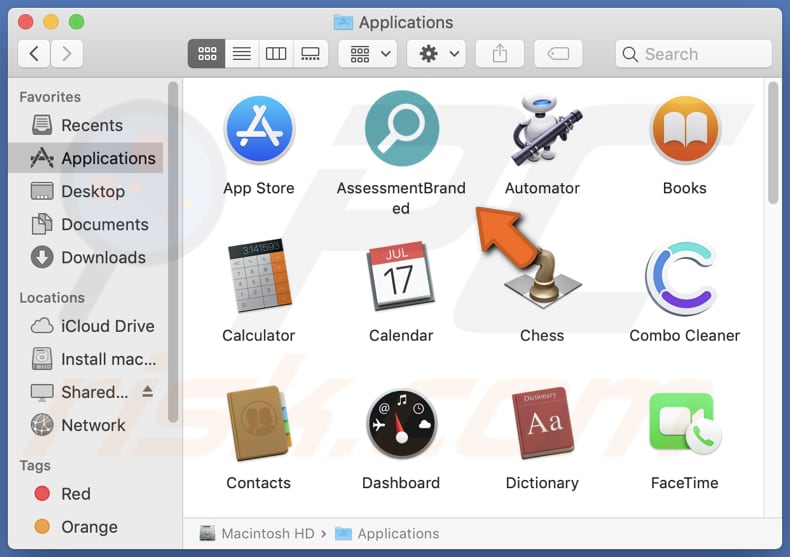790x557 pixels.
Task: Click the "Combo Cleaner" name label
Action: point(685,335)
